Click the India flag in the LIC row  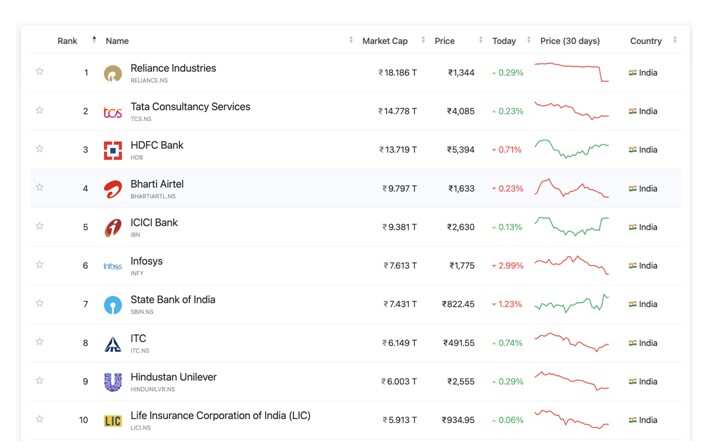[633, 420]
